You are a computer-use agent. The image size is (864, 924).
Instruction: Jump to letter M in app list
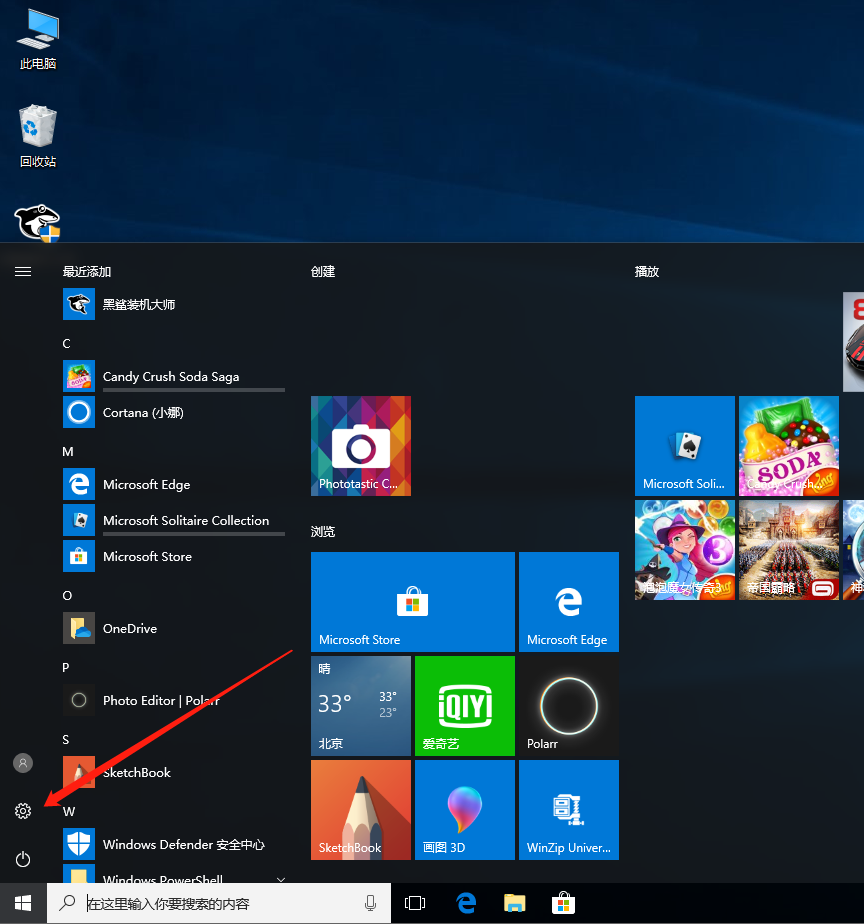68,451
